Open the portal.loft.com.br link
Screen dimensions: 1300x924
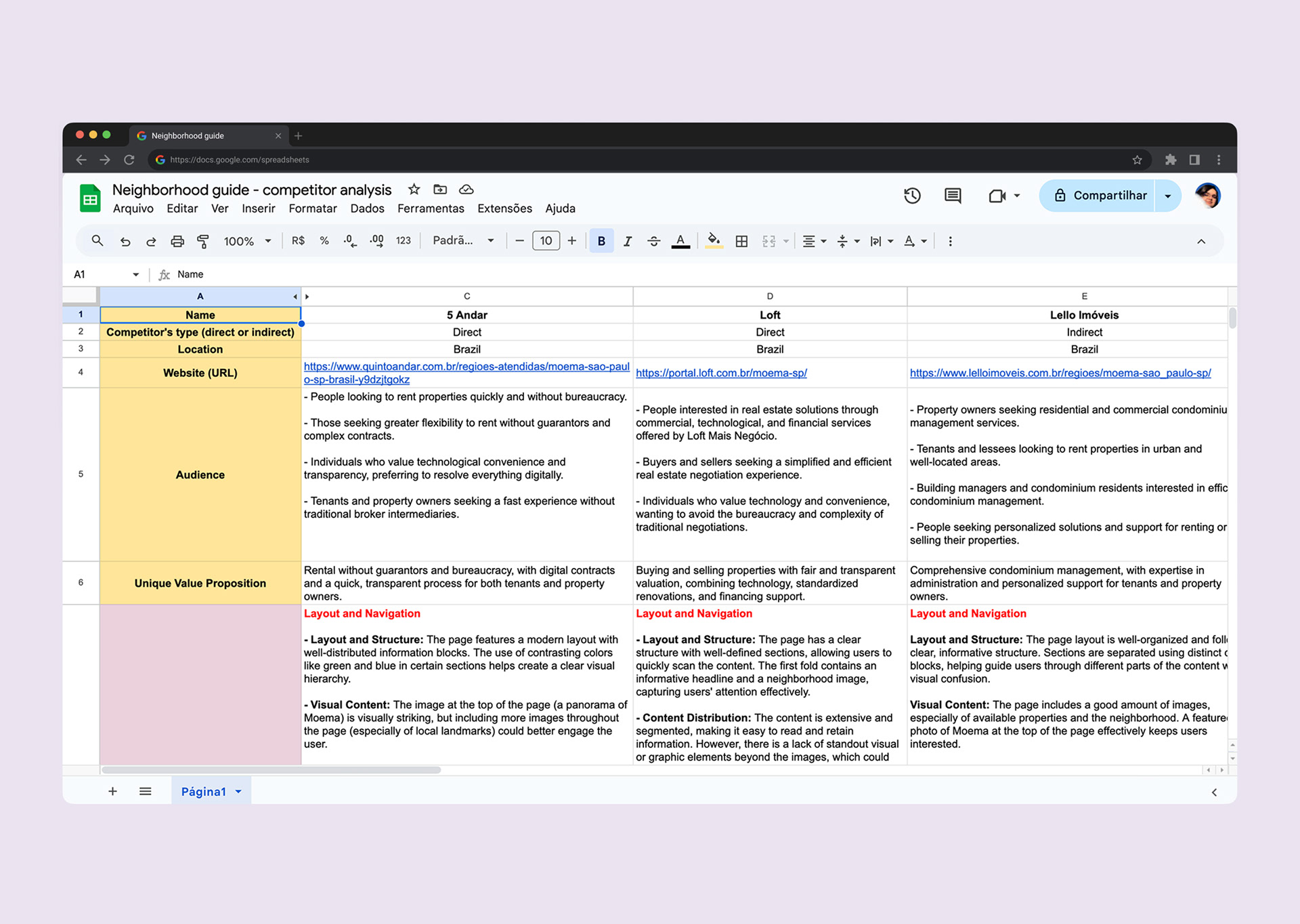[x=721, y=373]
